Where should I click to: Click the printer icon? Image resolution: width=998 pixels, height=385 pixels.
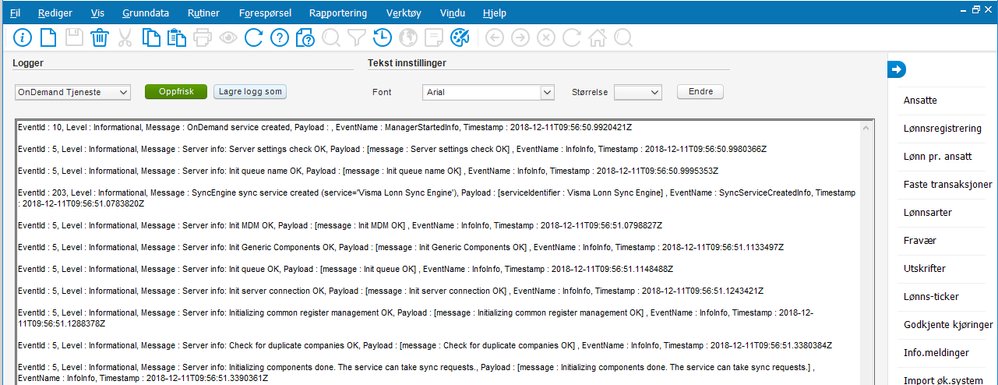click(x=202, y=38)
